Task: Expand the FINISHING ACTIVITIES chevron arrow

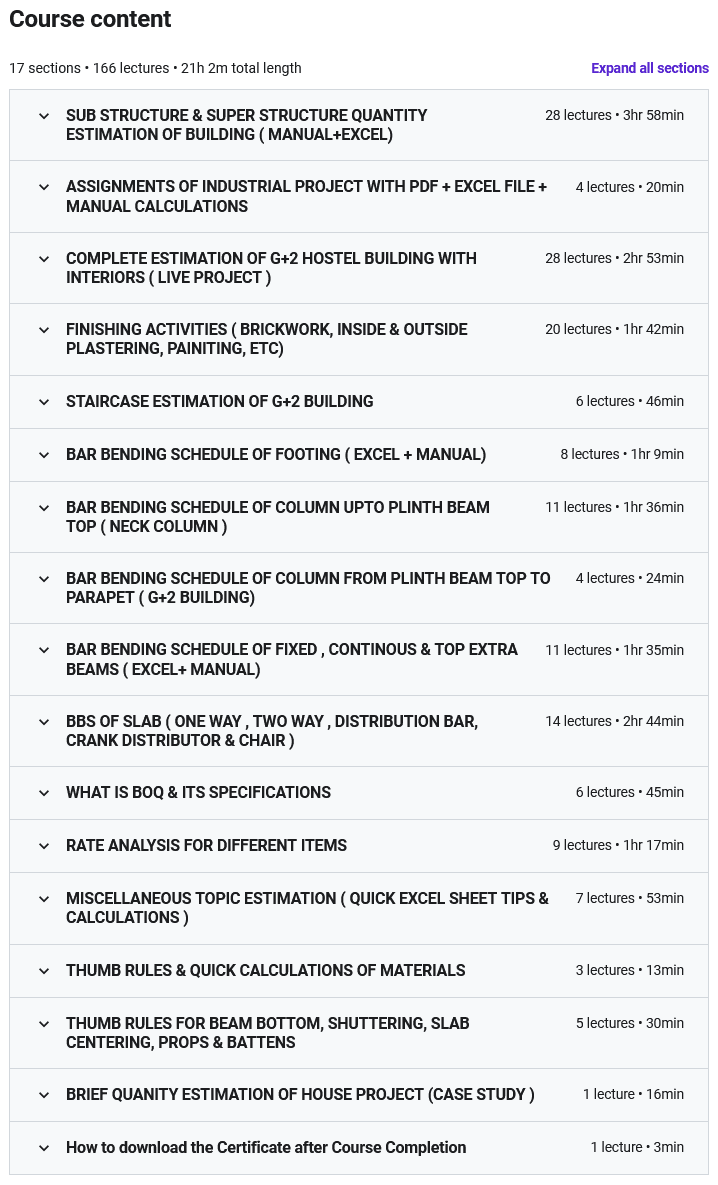Action: [x=44, y=329]
